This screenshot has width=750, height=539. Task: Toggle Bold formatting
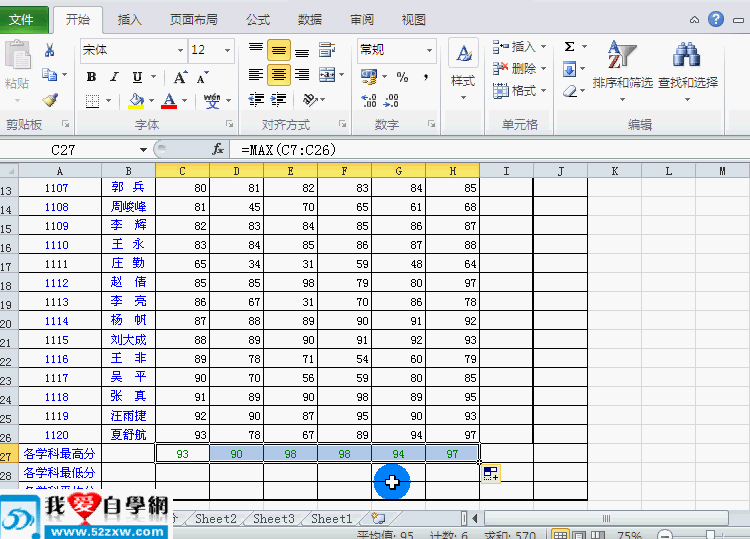(91, 77)
